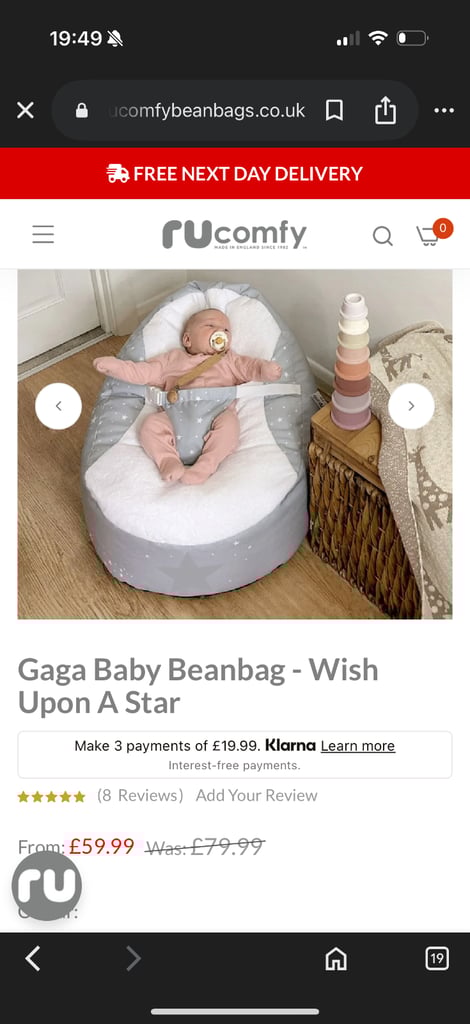The height and width of the screenshot is (1024, 470).
Task: Go back with browser back arrow
Action: tap(33, 958)
